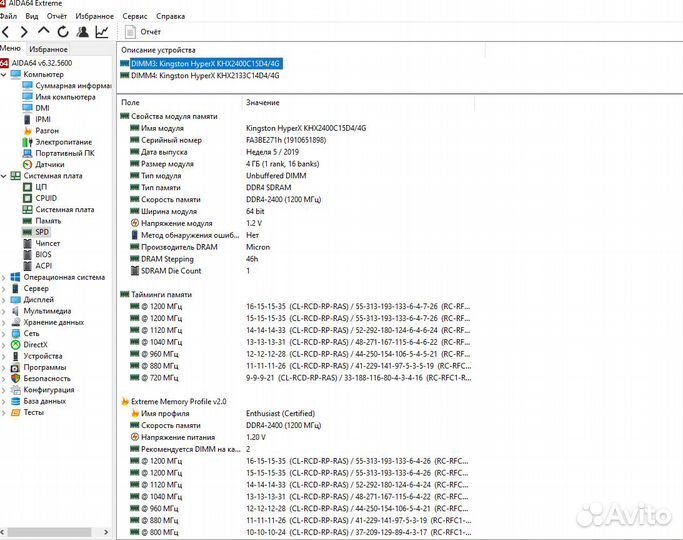Go back with the left arrow toolbar button

pos(6,32)
